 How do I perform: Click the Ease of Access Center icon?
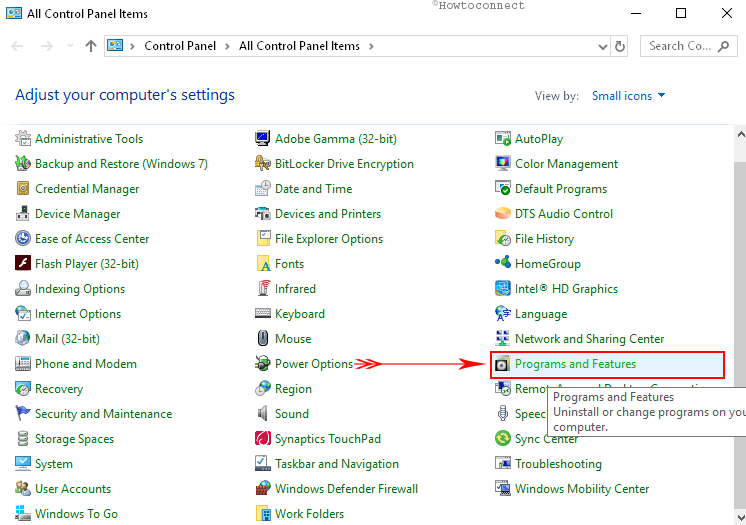[x=23, y=238]
